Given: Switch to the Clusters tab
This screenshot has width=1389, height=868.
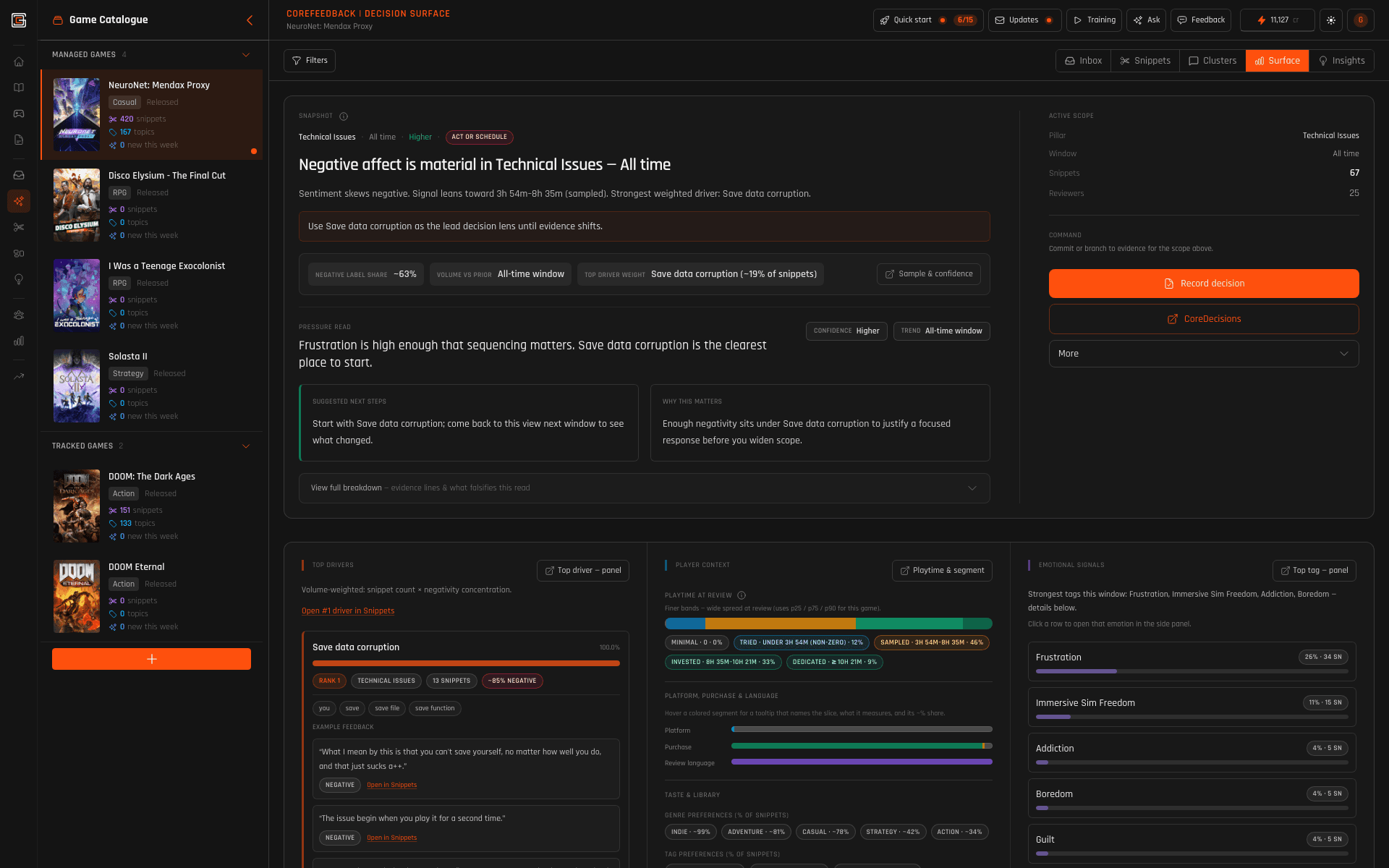Looking at the screenshot, I should (x=1212, y=61).
